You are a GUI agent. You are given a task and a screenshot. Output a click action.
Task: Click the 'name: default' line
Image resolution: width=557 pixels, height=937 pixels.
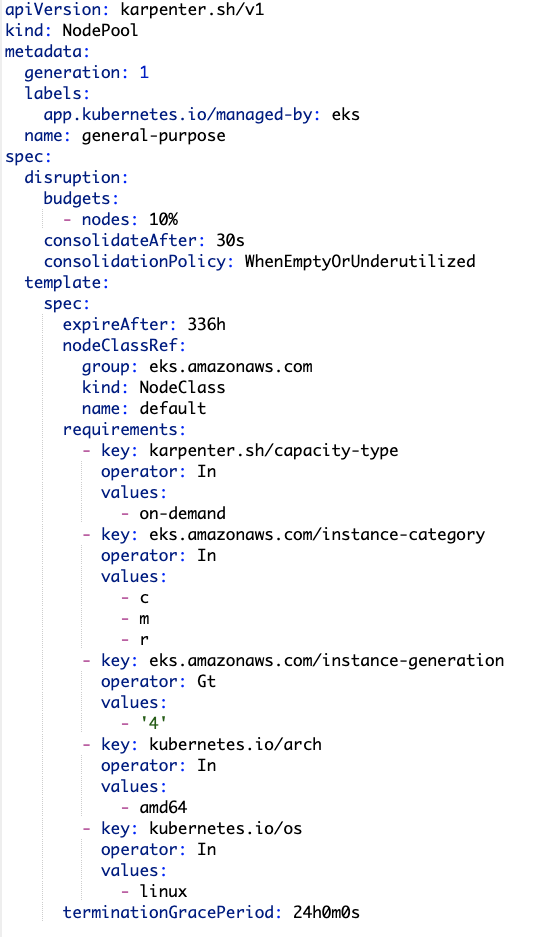tap(143, 408)
